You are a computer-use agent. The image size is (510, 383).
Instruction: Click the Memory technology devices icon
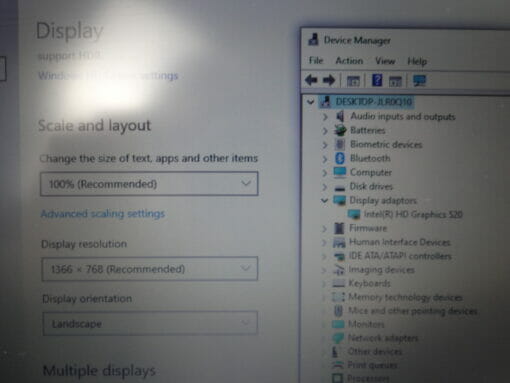pos(338,297)
